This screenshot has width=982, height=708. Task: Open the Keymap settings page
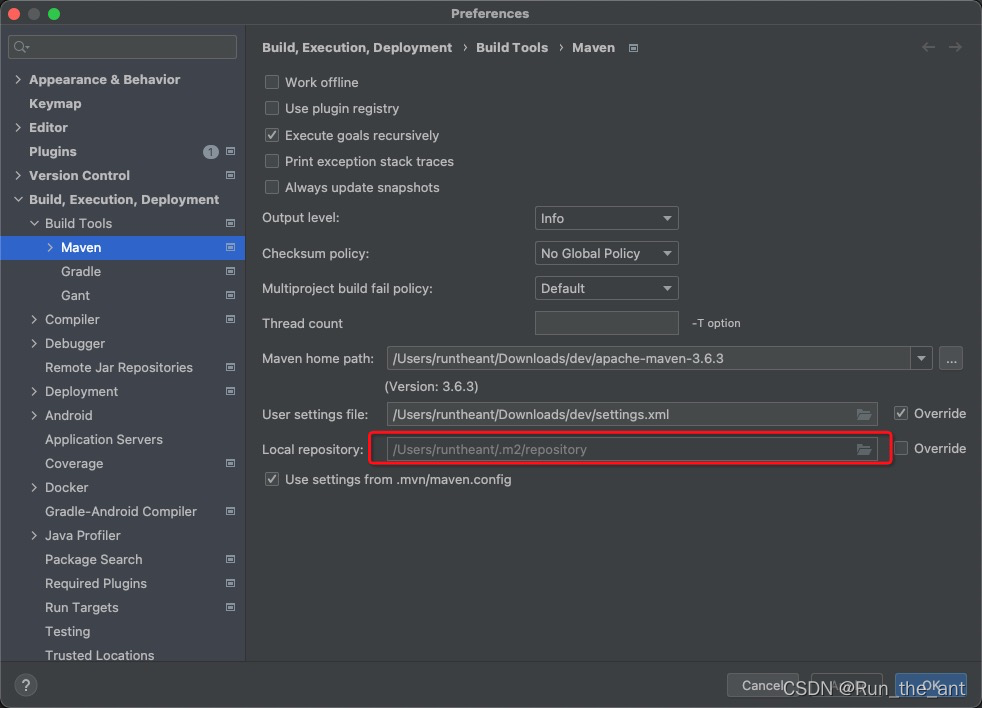coord(55,103)
